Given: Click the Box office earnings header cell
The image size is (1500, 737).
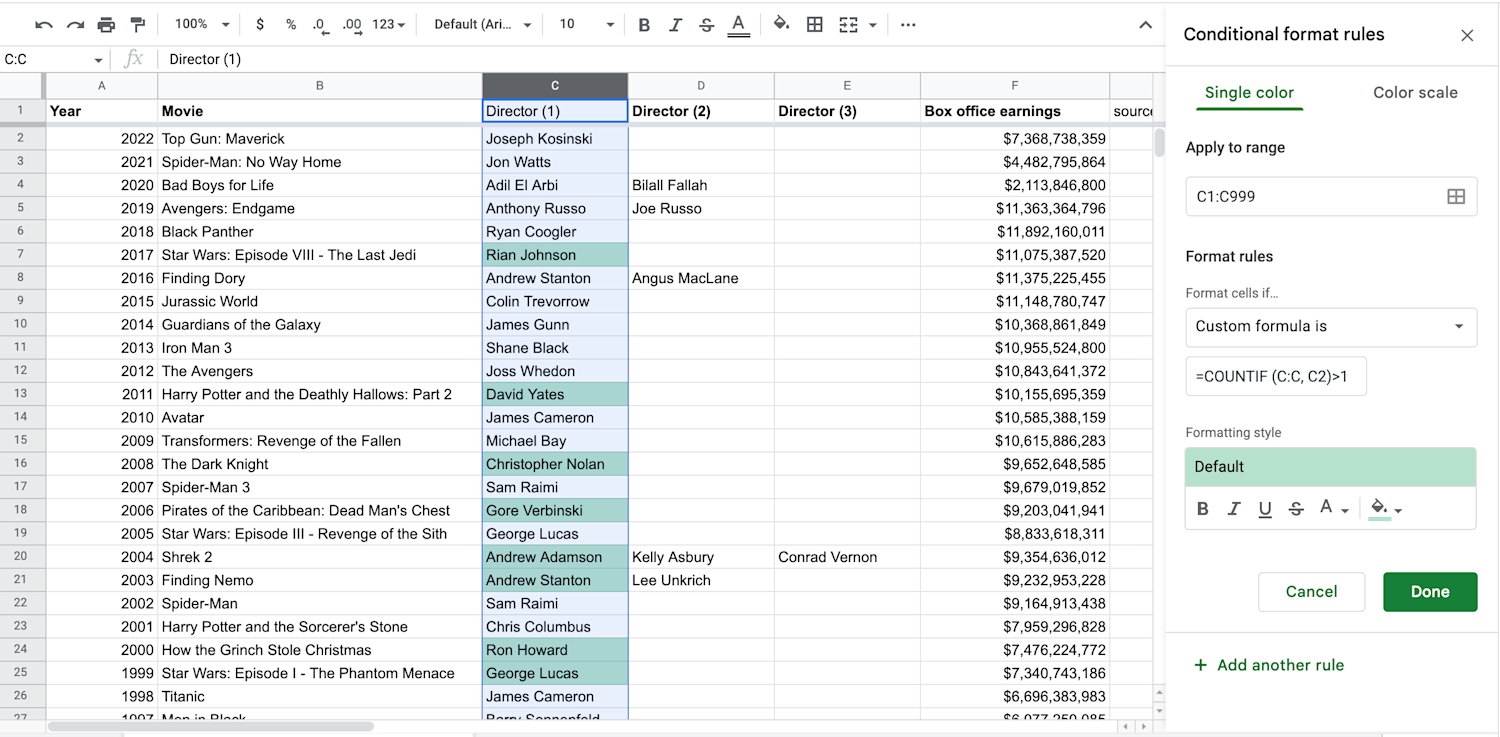Looking at the screenshot, I should tap(1015, 111).
